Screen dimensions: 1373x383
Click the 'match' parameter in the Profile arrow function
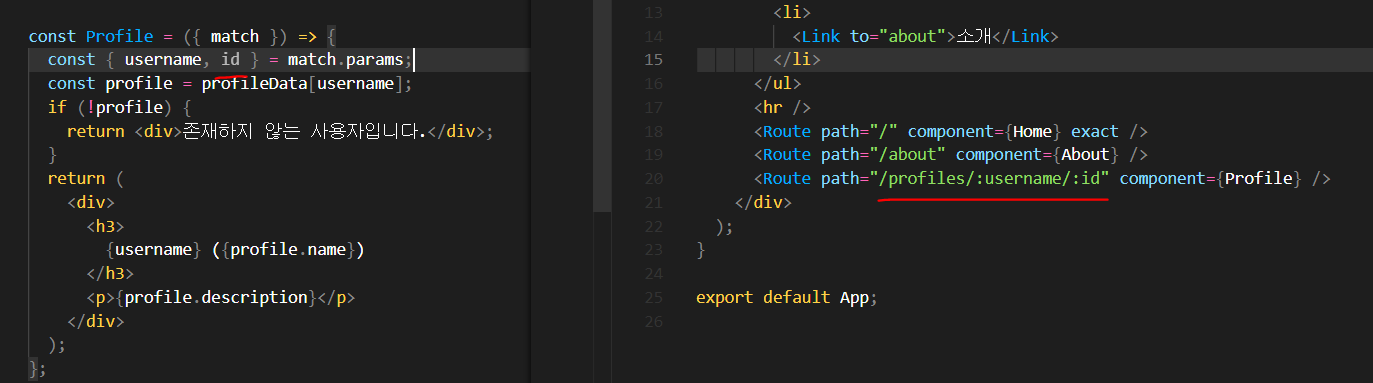[235, 36]
